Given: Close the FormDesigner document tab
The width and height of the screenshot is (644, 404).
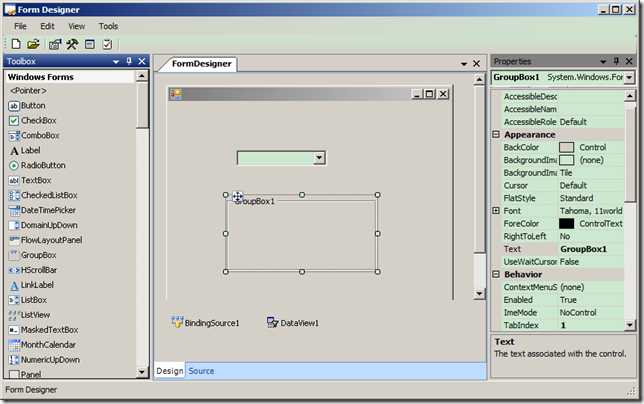Looking at the screenshot, I should click(x=476, y=64).
